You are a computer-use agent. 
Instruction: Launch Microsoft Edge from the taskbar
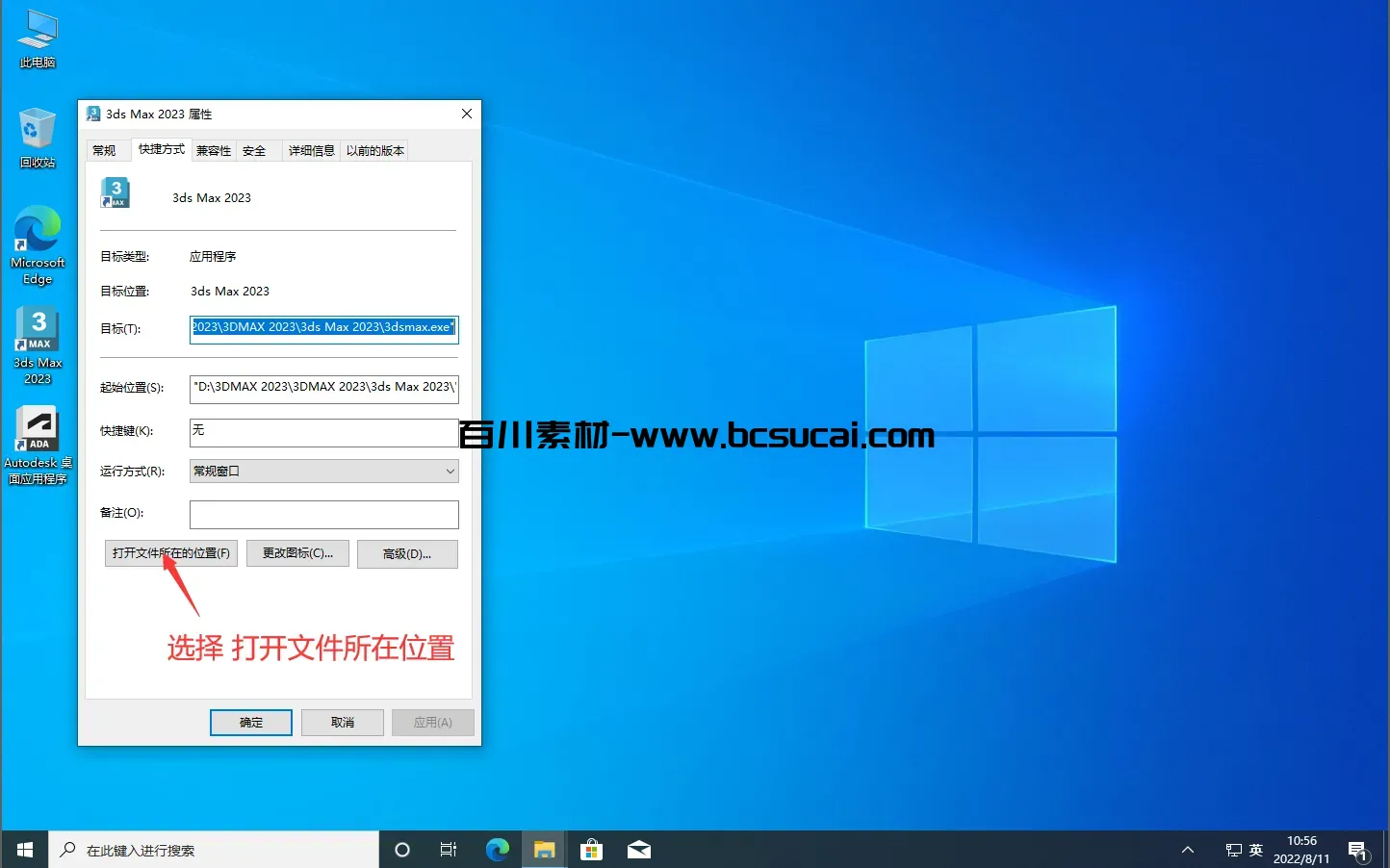tap(497, 850)
